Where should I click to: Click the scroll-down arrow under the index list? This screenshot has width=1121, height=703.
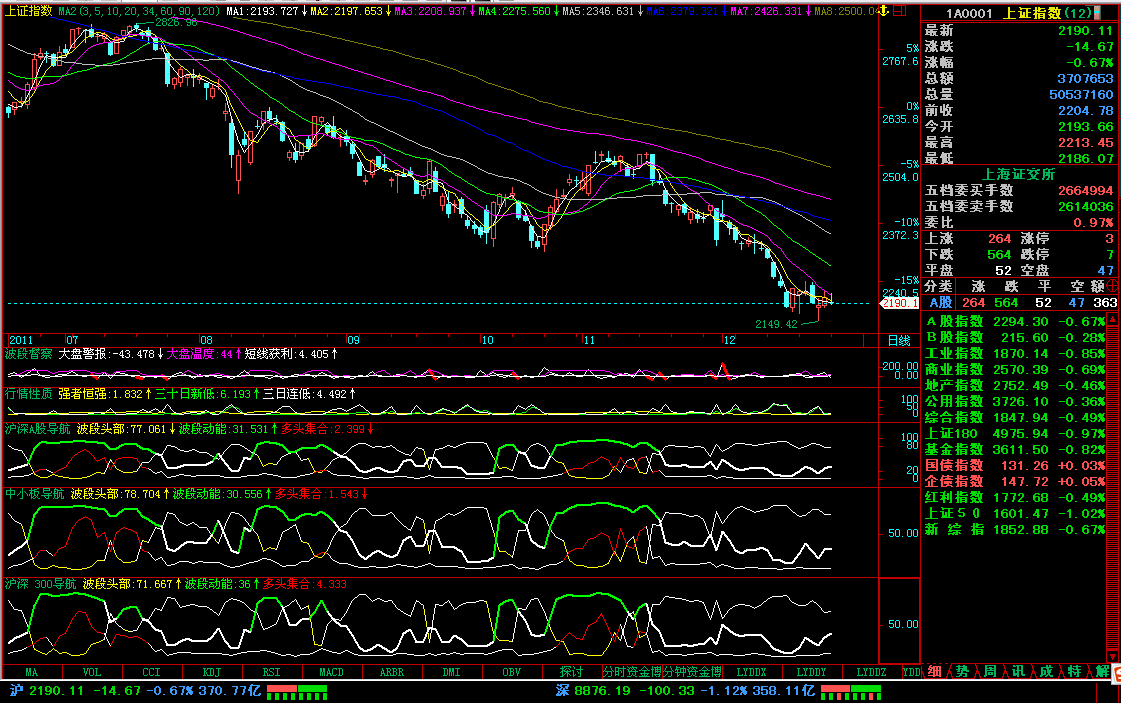click(x=1112, y=657)
